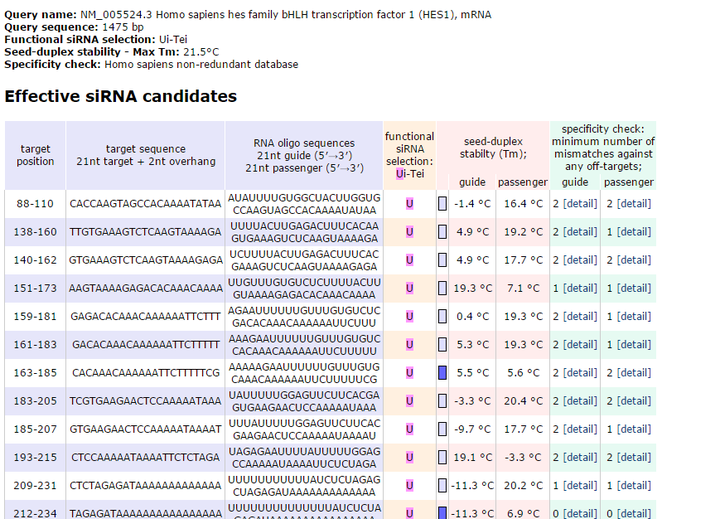Click the U marker for position 88-110

(x=409, y=204)
